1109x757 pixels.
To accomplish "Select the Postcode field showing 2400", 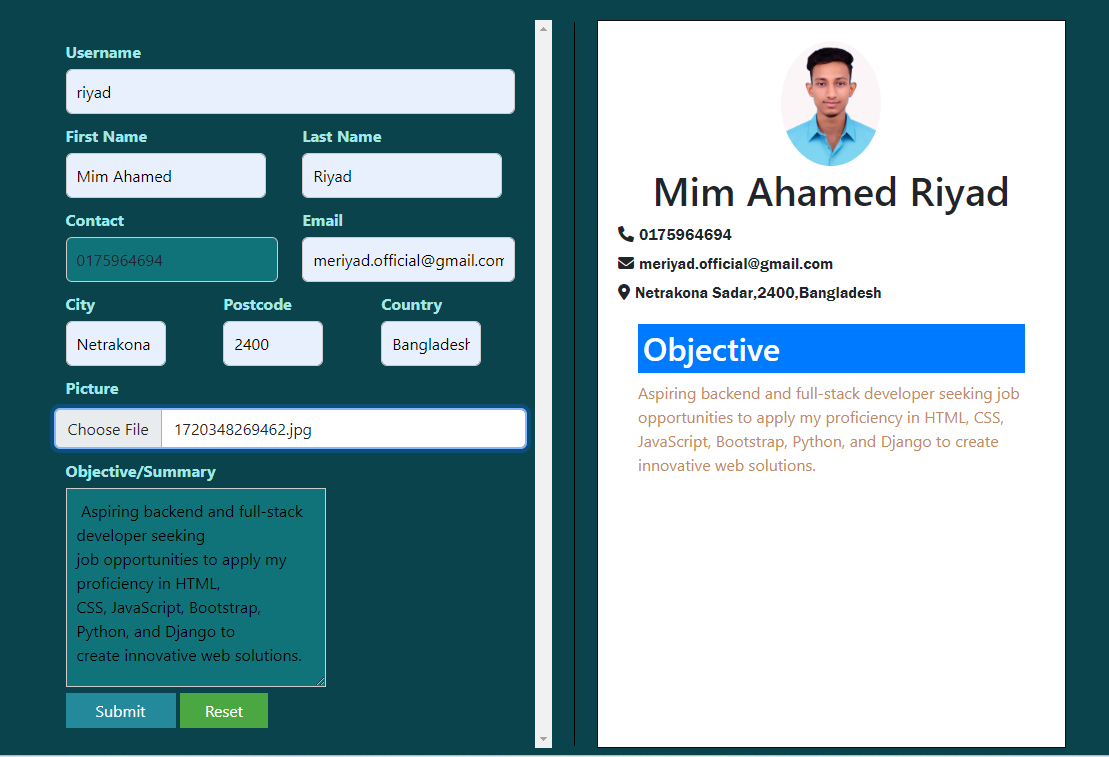I will pos(273,344).
